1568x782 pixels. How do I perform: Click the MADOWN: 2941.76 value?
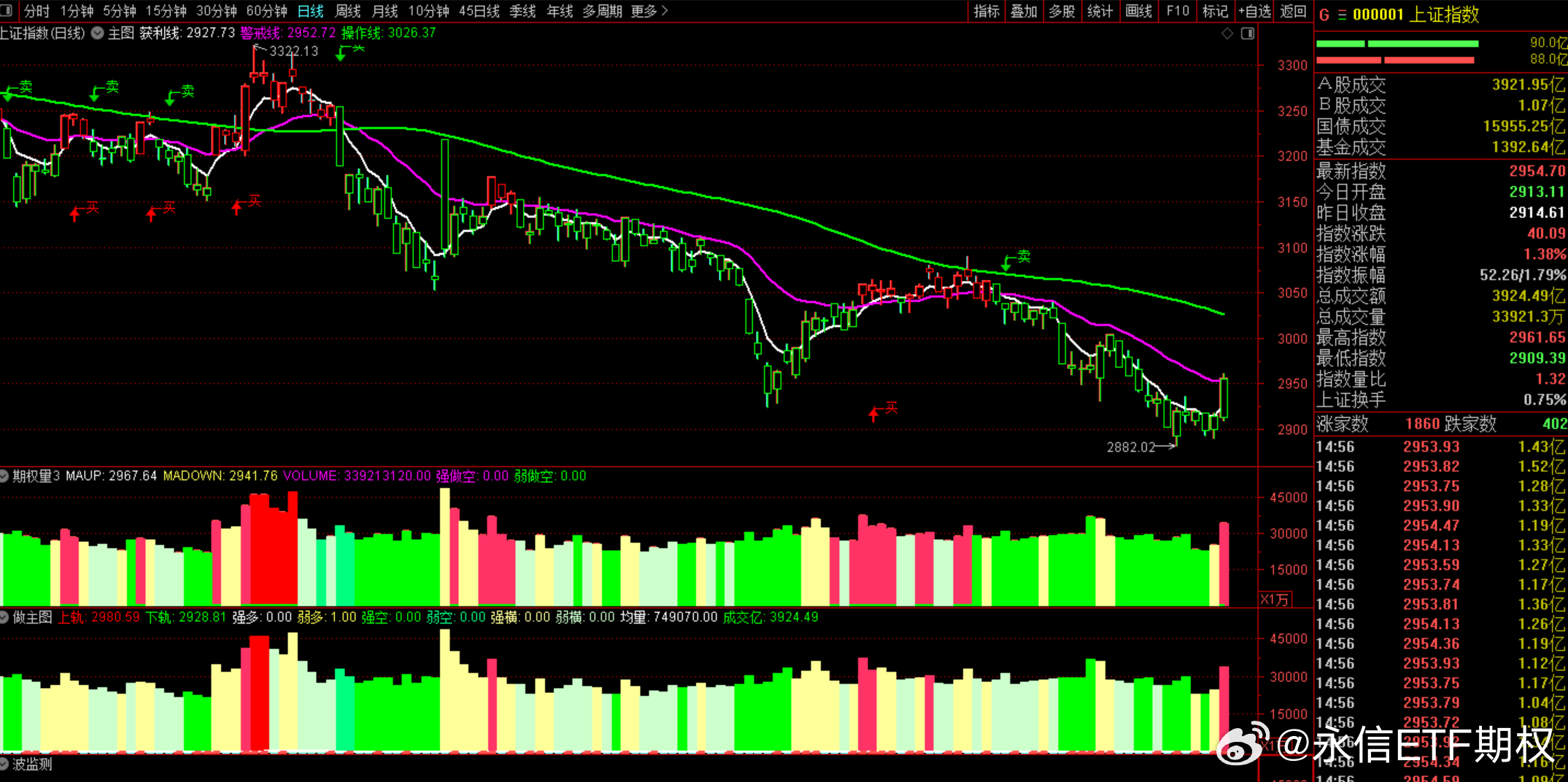[x=220, y=476]
